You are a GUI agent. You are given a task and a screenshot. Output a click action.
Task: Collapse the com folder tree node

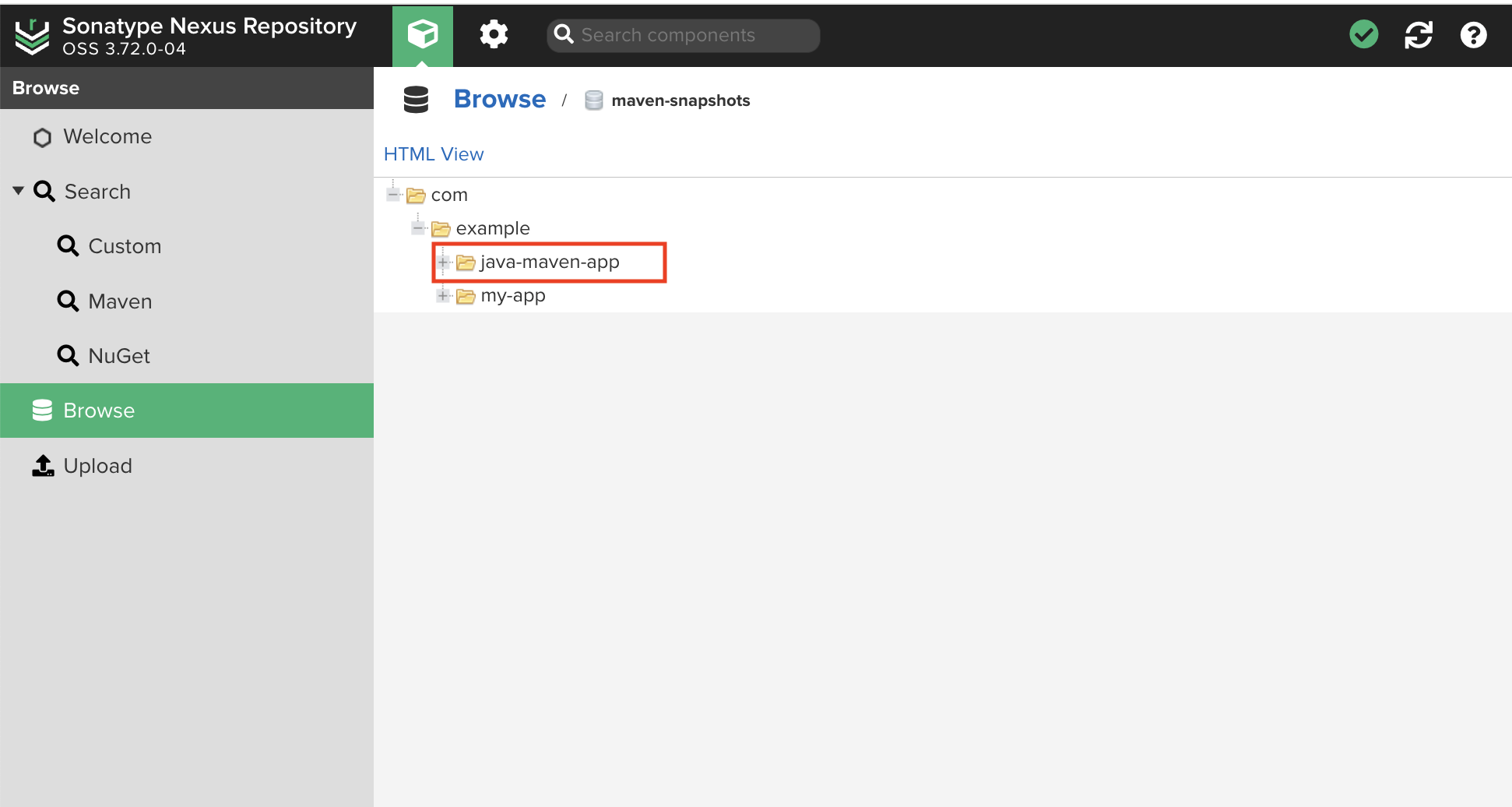pos(393,195)
